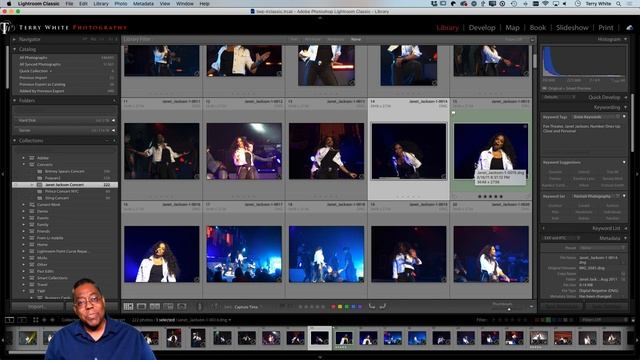Hide the left panel group arrow
Image resolution: width=640 pixels, height=360 pixels.
[2, 174]
